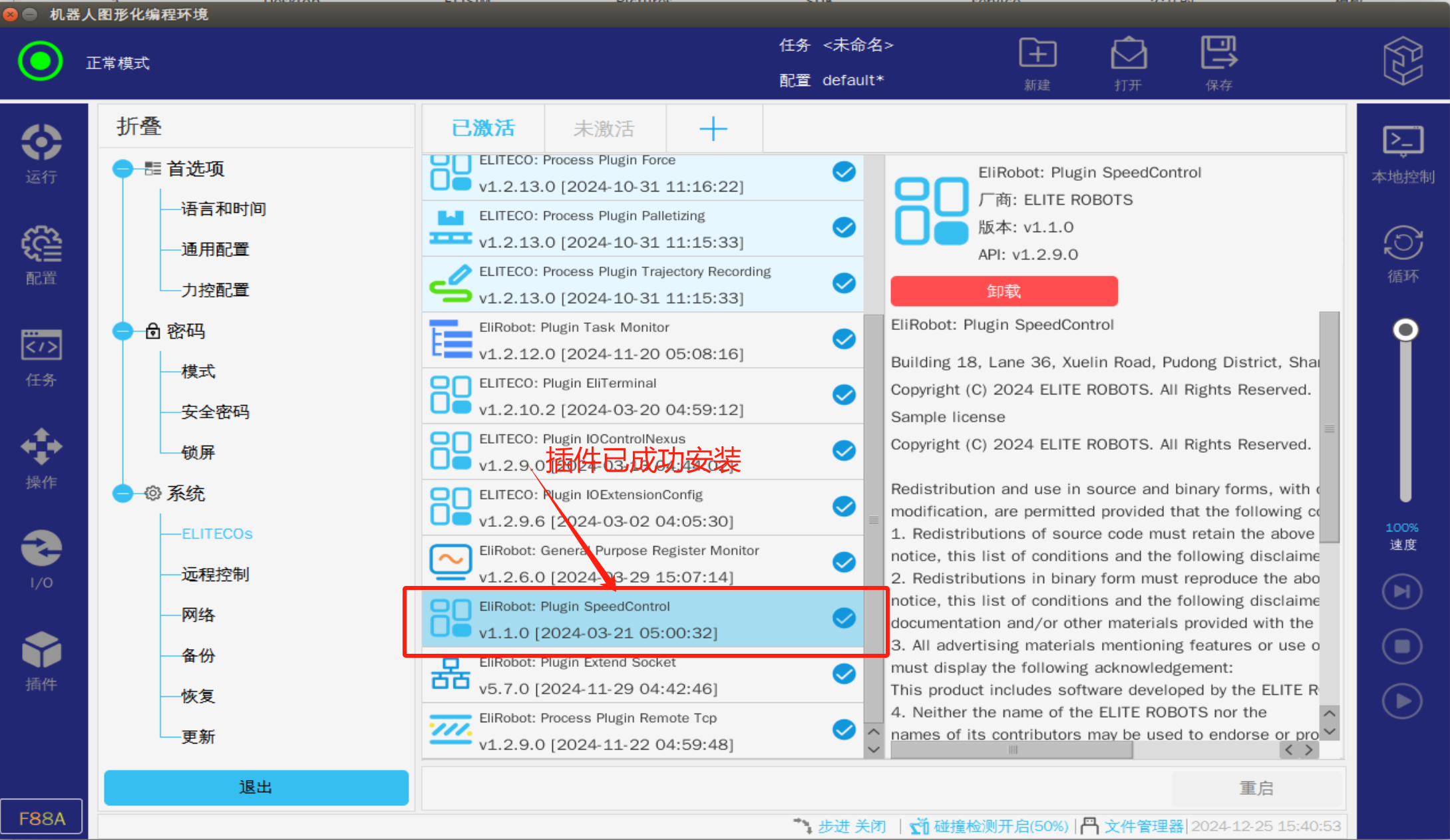This screenshot has width=1450, height=840.
Task: Open the 插件 (Plugins) sidebar page
Action: (41, 661)
